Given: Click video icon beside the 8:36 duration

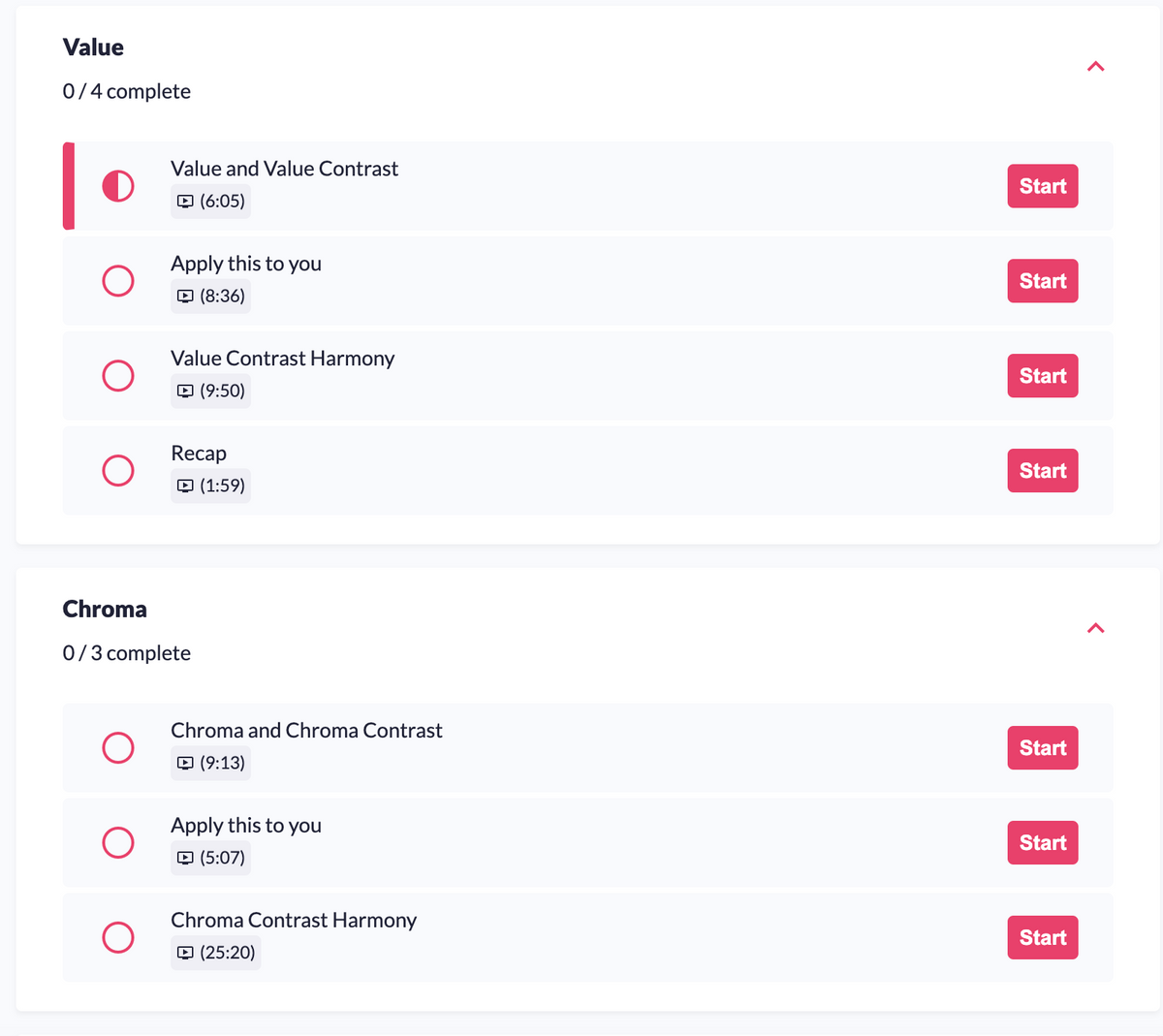Looking at the screenshot, I should pos(185,297).
